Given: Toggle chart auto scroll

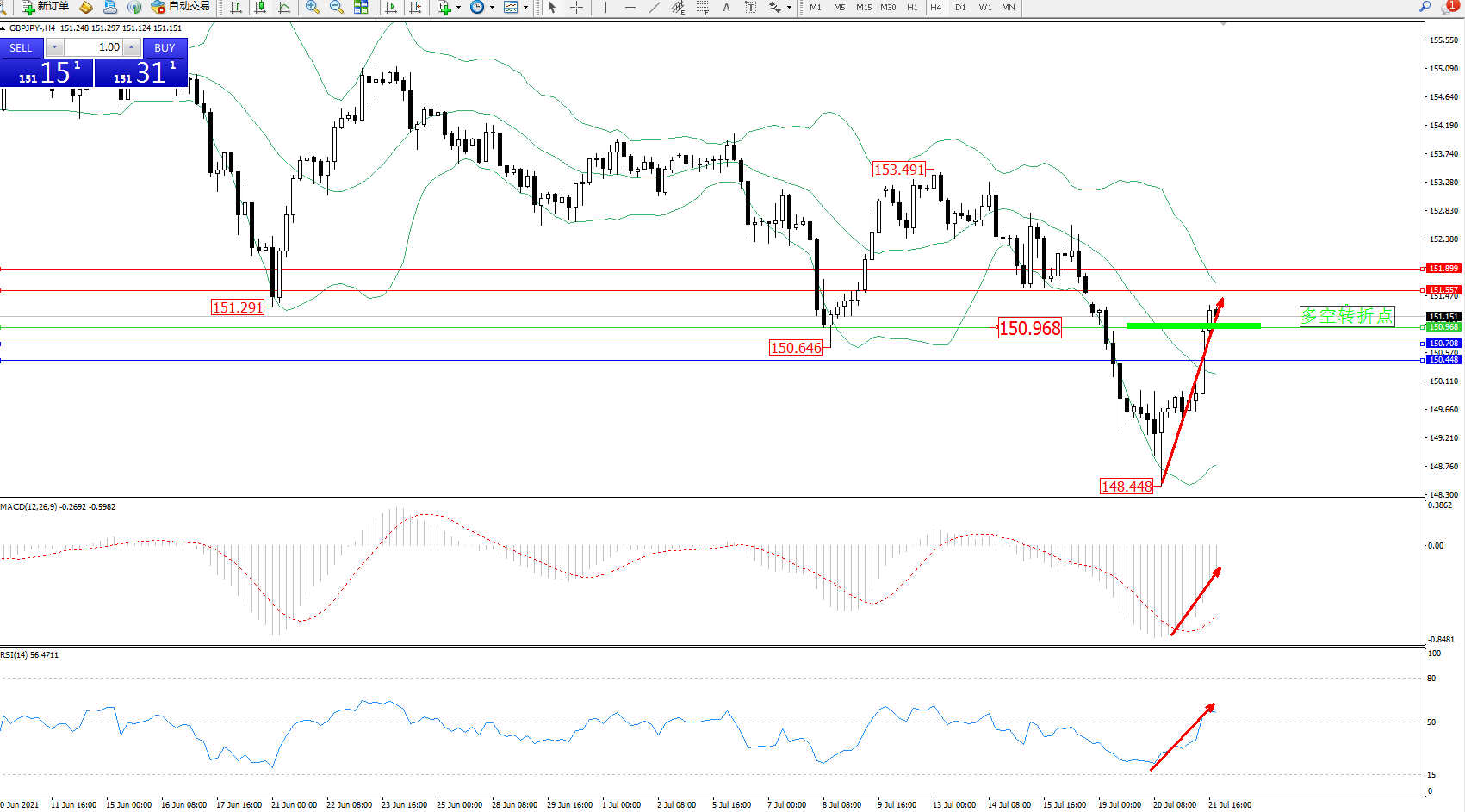Looking at the screenshot, I should click(391, 7).
